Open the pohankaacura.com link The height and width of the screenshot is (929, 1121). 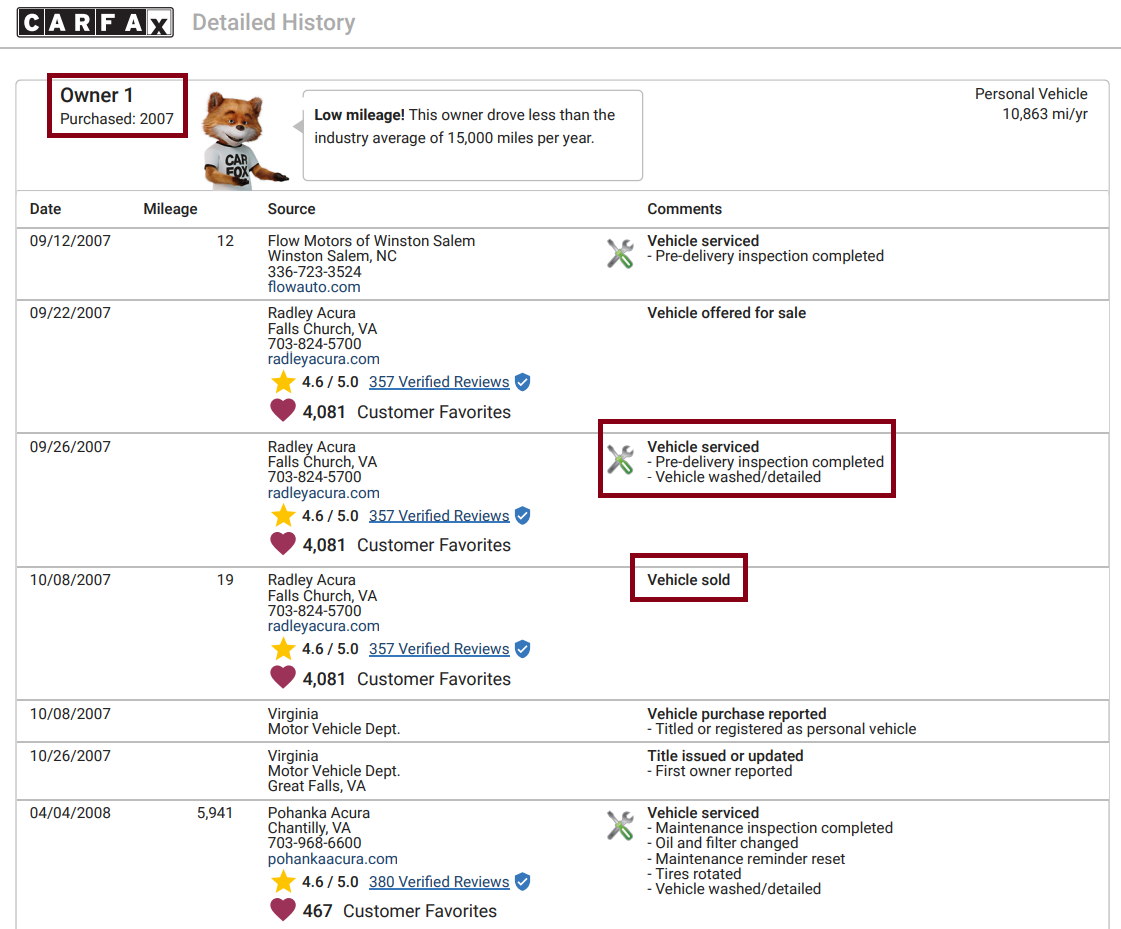332,859
